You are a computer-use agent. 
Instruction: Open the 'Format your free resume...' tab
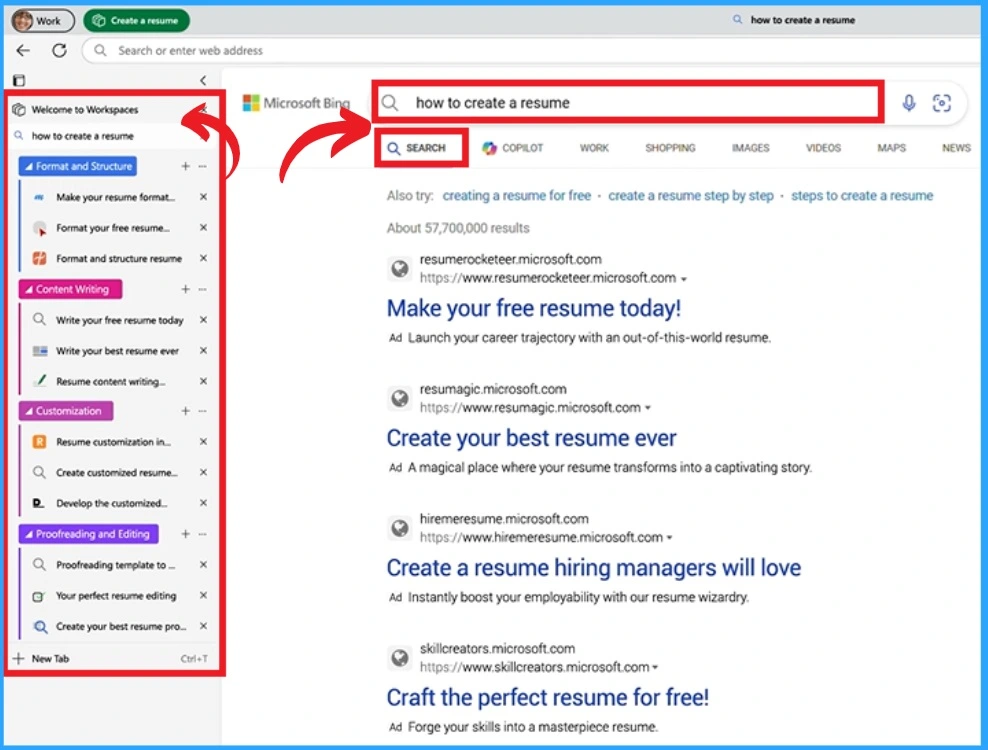pyautogui.click(x=112, y=228)
